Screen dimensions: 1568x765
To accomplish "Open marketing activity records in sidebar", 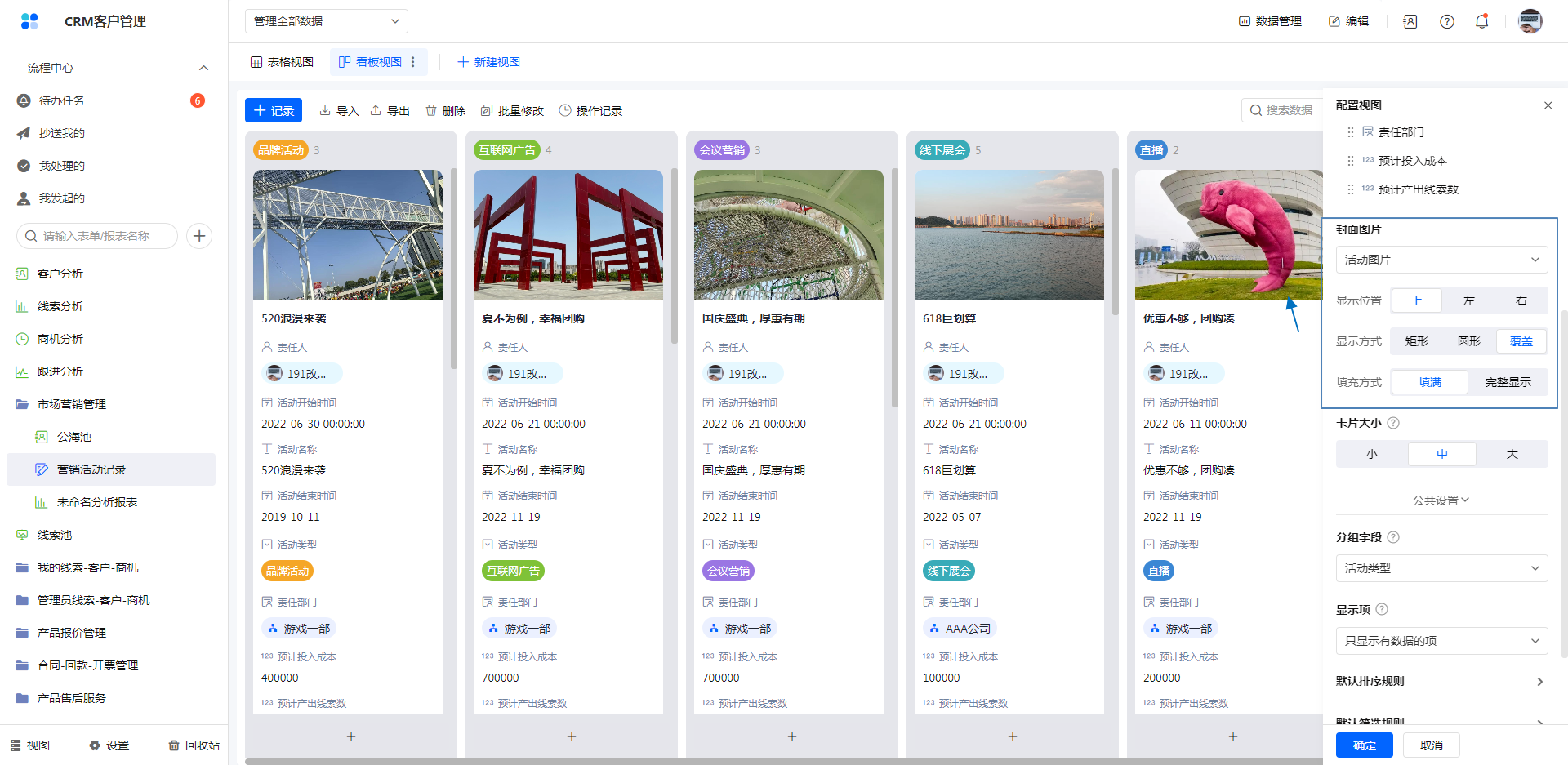I will (91, 469).
